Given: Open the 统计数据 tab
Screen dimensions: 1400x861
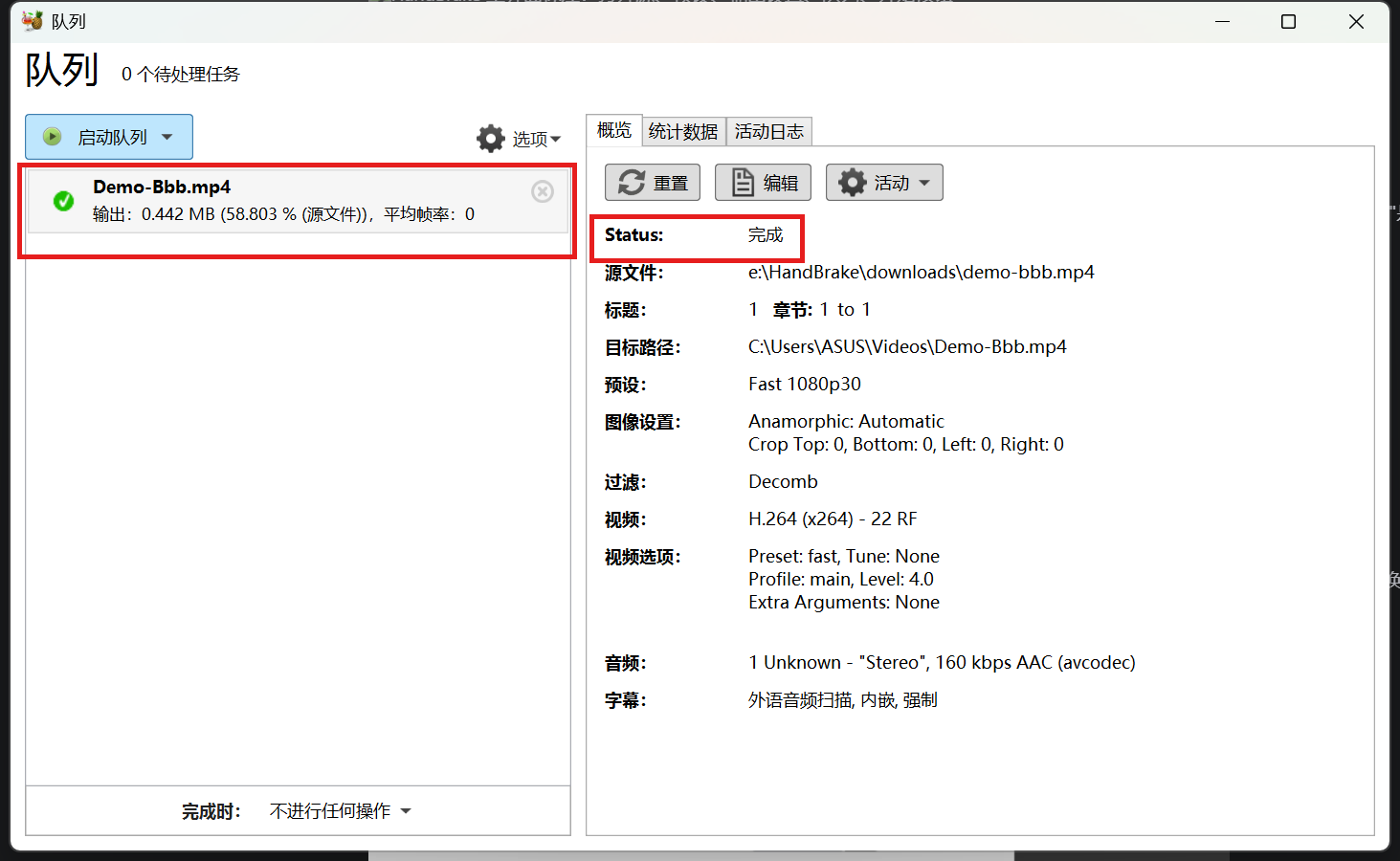Looking at the screenshot, I should pos(683,131).
